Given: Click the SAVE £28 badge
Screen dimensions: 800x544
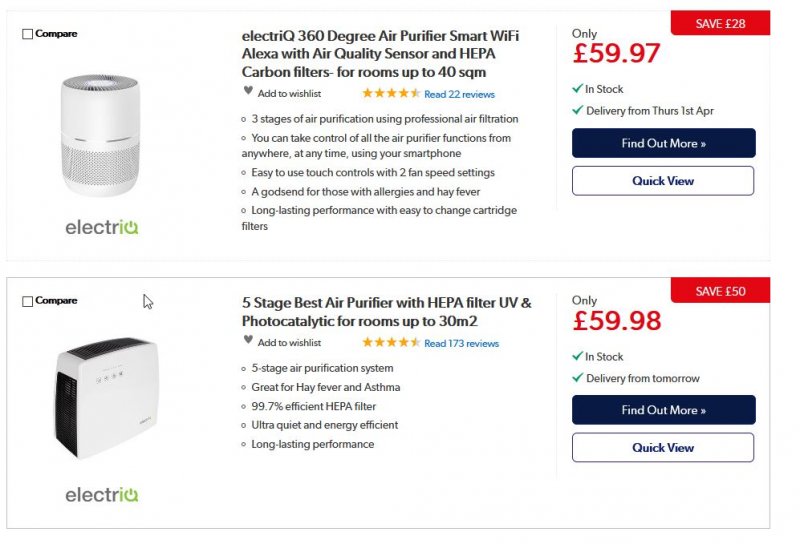Looking at the screenshot, I should [720, 23].
